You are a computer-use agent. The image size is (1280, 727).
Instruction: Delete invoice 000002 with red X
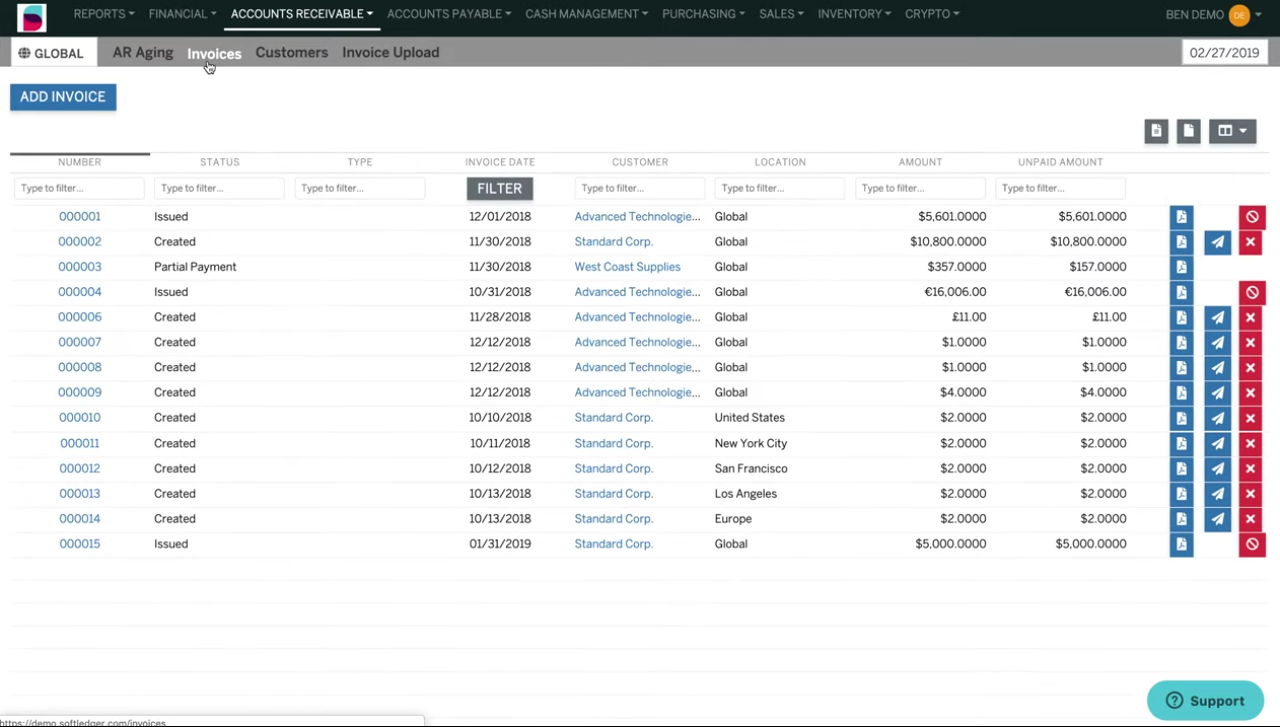tap(1250, 242)
